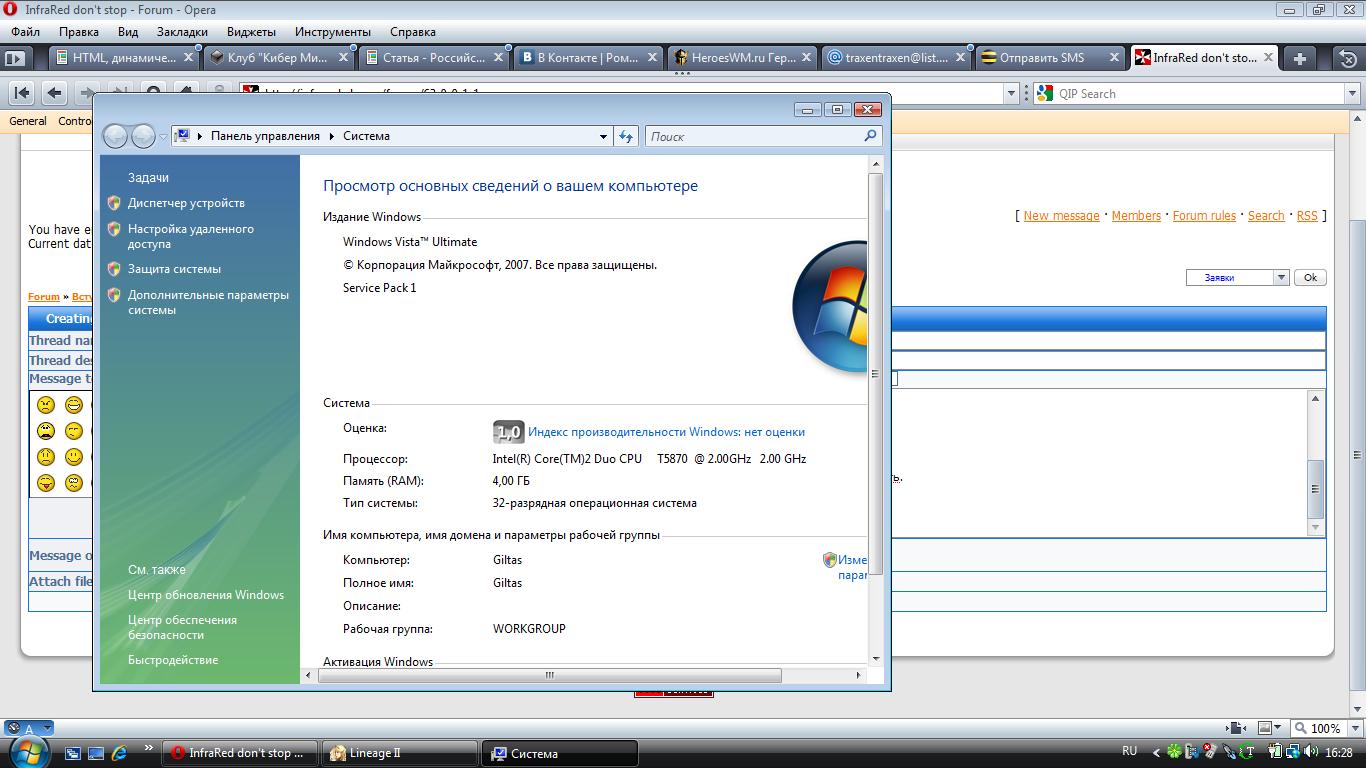This screenshot has width=1366, height=768.
Task: Insert the plain happy smiley emoticon
Action: pos(74,457)
